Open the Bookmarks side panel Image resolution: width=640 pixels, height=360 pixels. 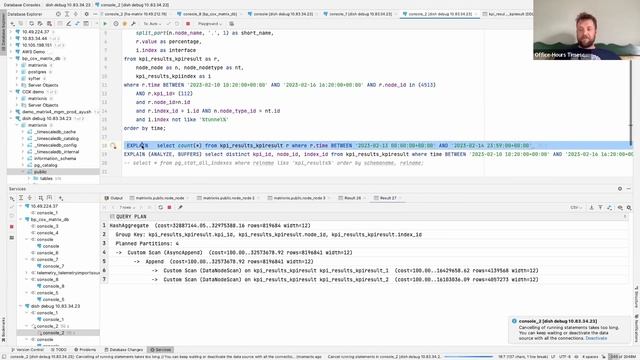pos(3,329)
